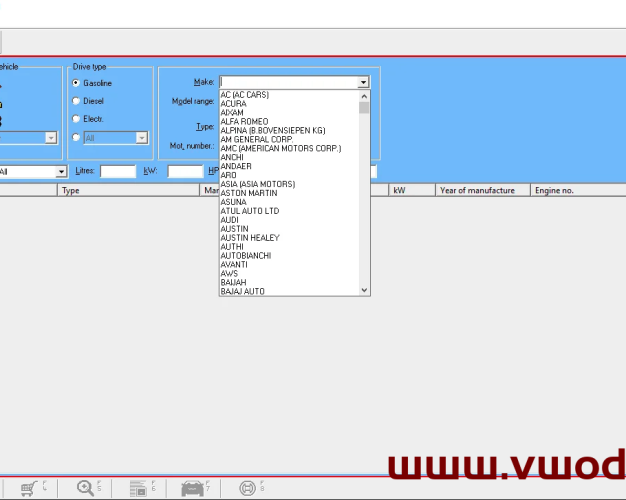The width and height of the screenshot is (626, 500).
Task: Select the Gasoline drive type
Action: coord(76,83)
